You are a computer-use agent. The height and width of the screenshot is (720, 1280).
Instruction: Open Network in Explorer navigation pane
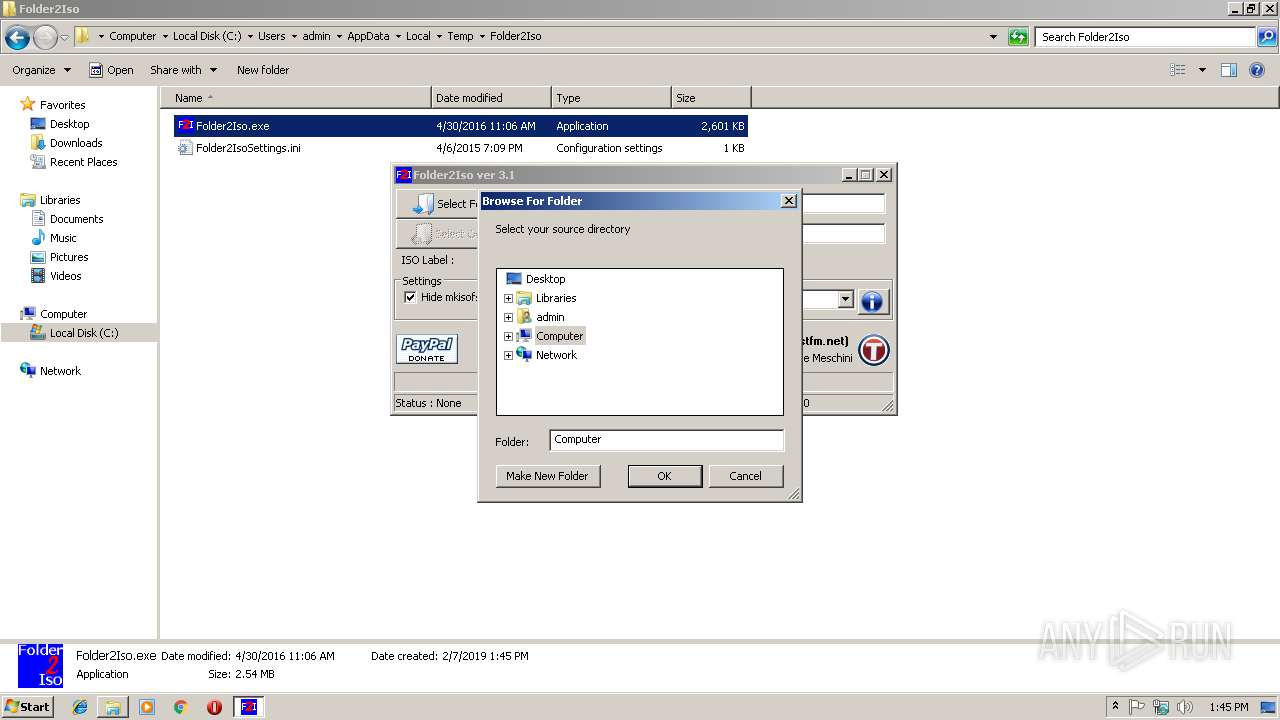click(60, 371)
